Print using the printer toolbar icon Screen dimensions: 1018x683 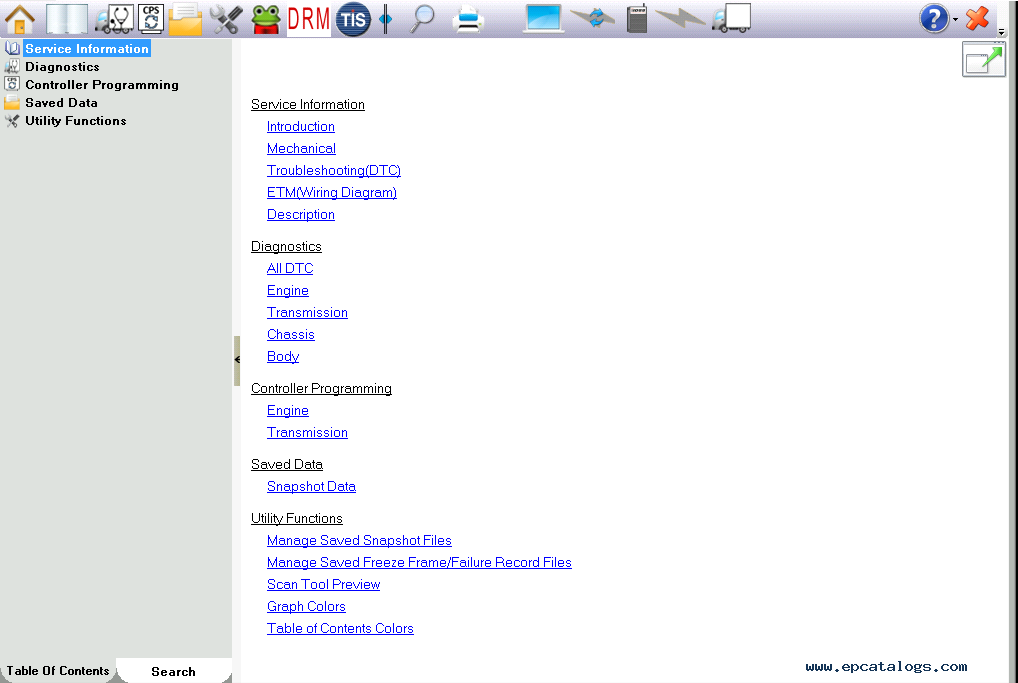[467, 19]
